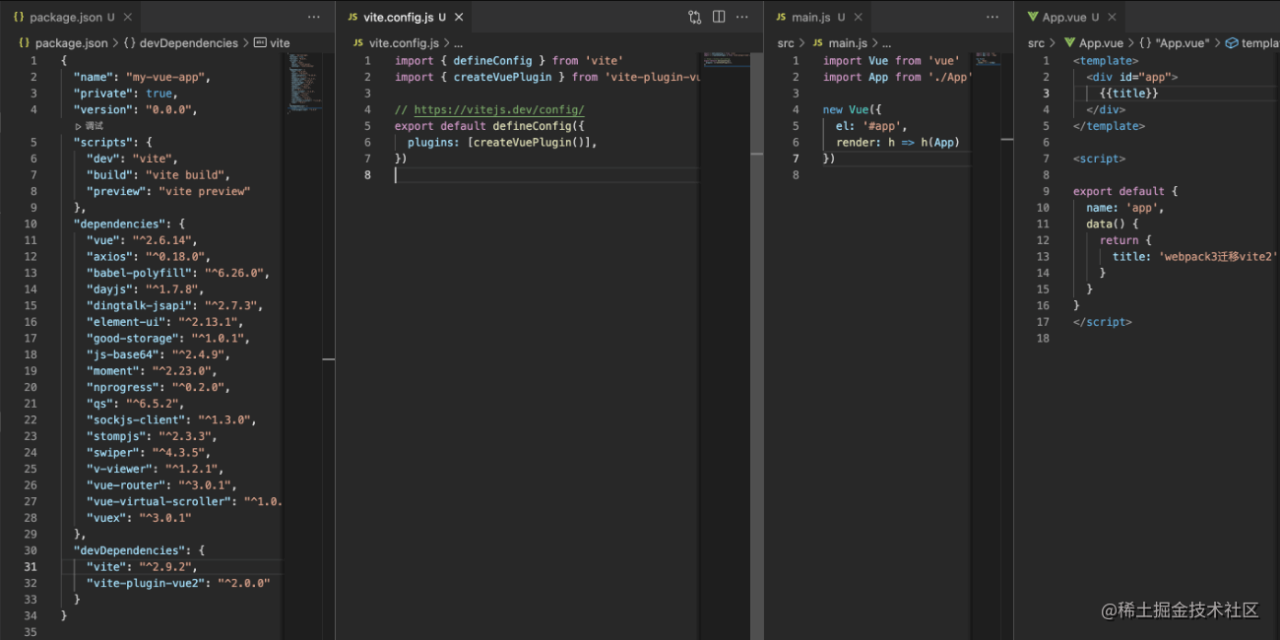The width and height of the screenshot is (1280, 640).
Task: Click <div id="app"> line in App.vue
Action: coord(1132,77)
